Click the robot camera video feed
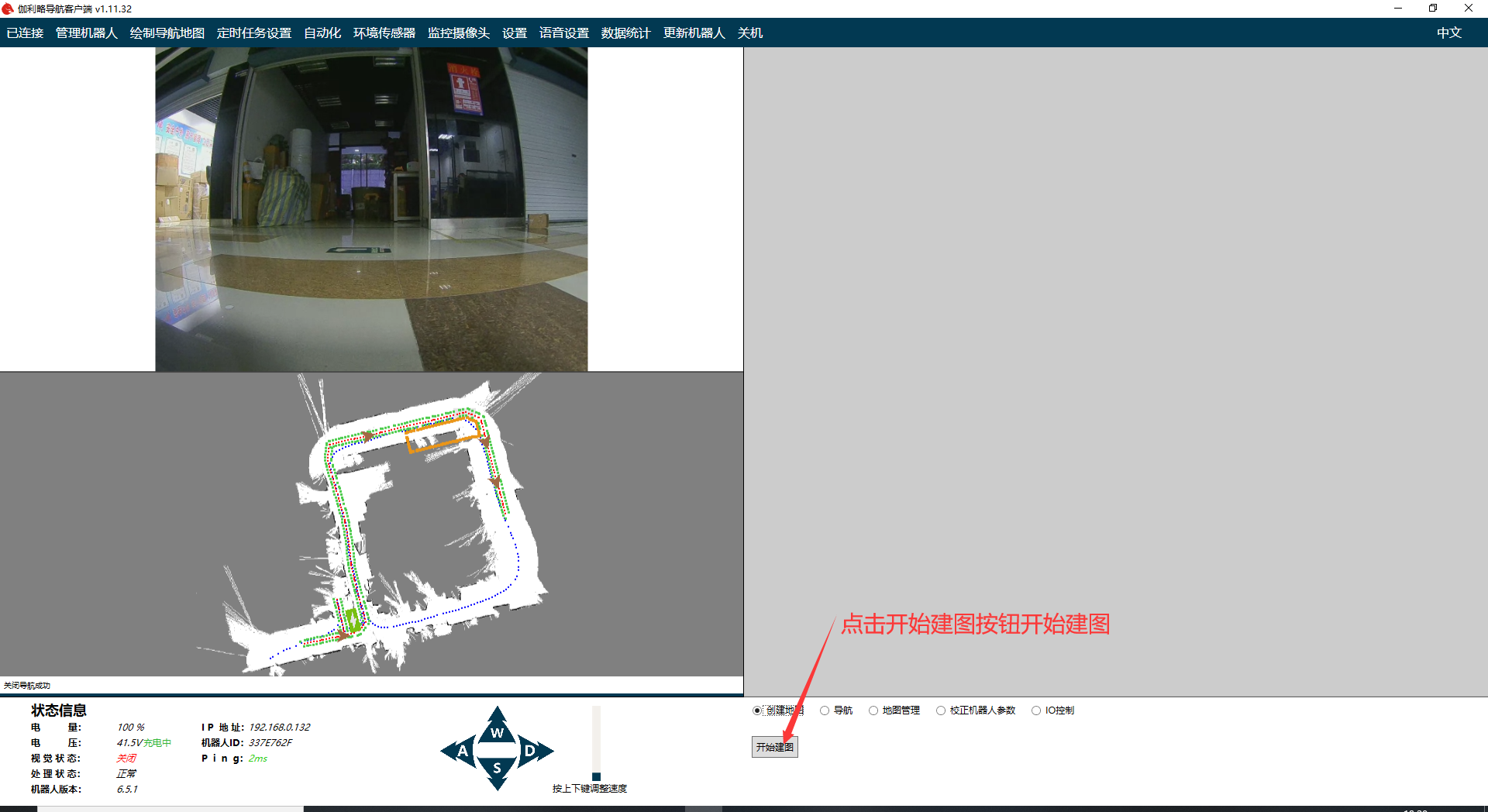This screenshot has height=812, width=1488. (371, 209)
